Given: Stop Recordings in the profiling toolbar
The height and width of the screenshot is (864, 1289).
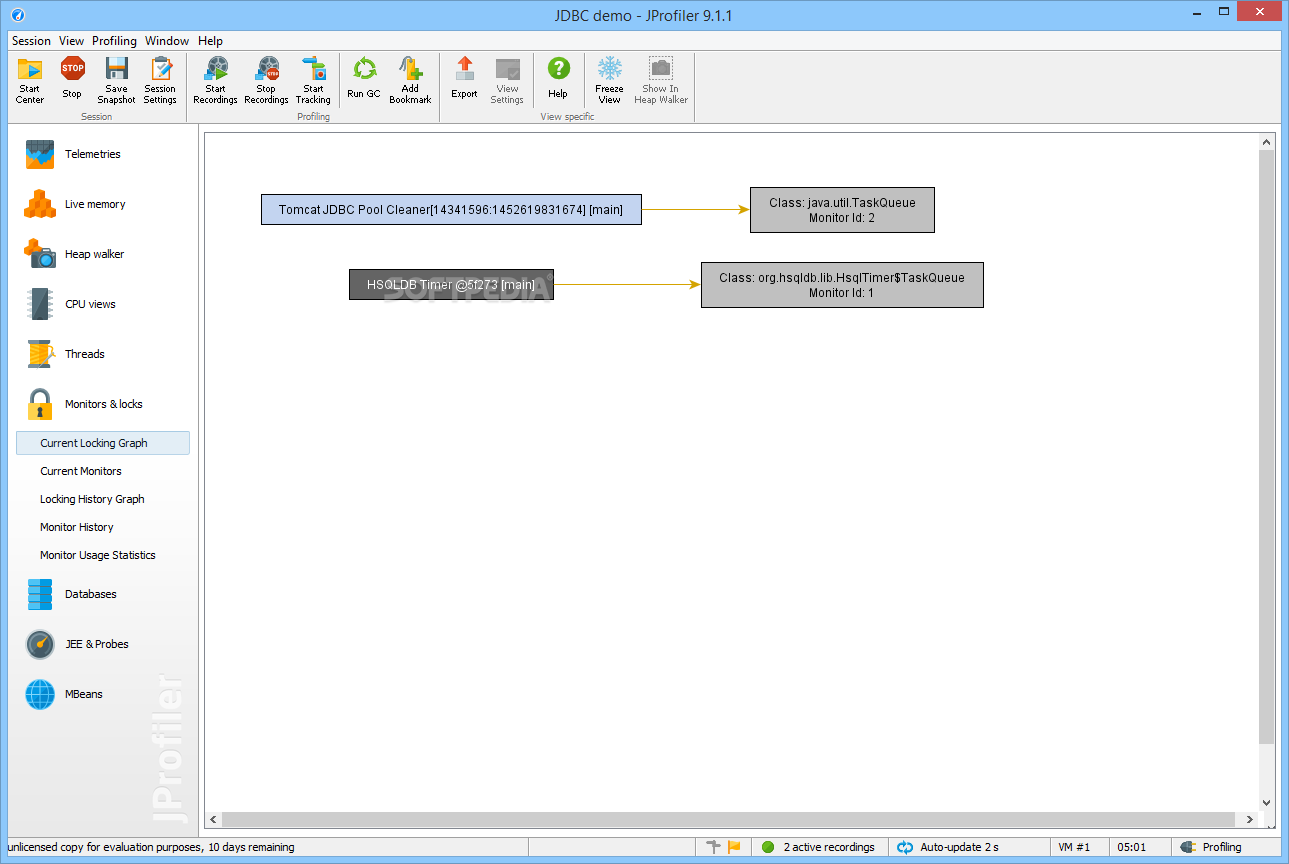Looking at the screenshot, I should 266,80.
